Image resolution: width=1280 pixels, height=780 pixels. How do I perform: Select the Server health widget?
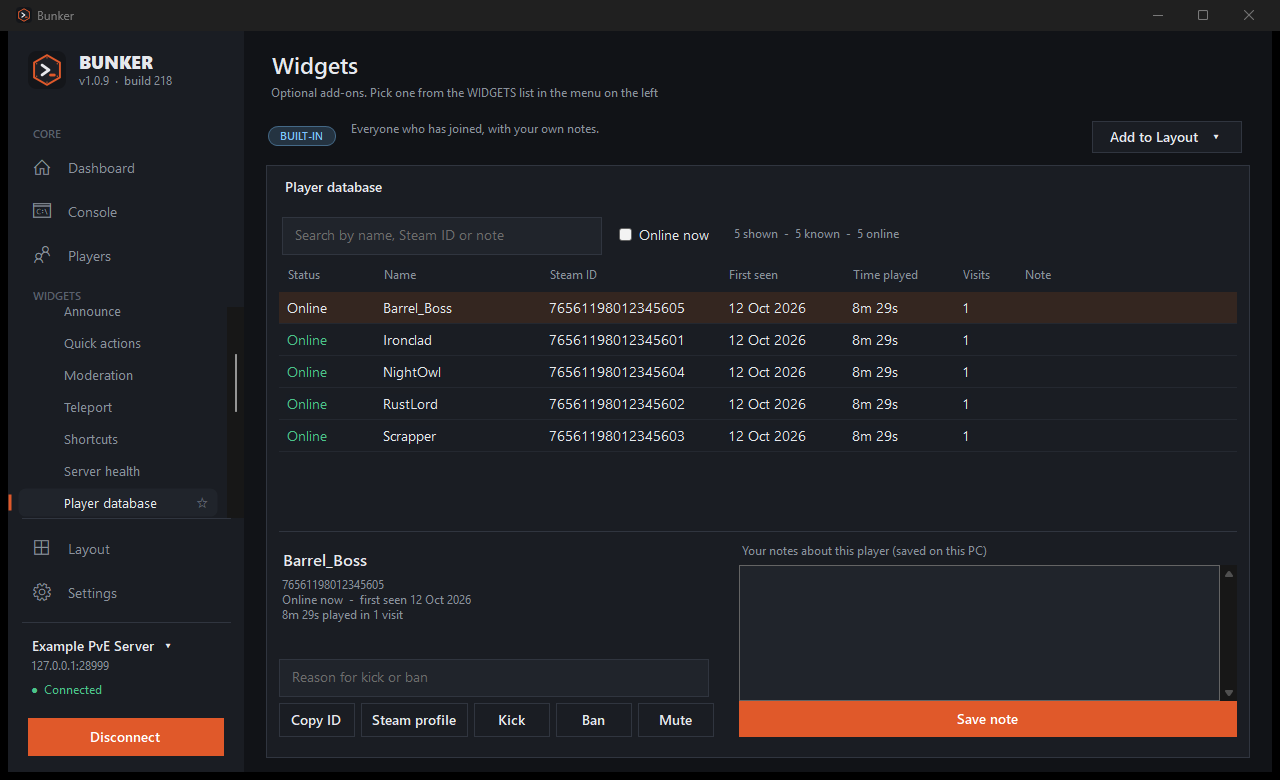pyautogui.click(x=102, y=471)
